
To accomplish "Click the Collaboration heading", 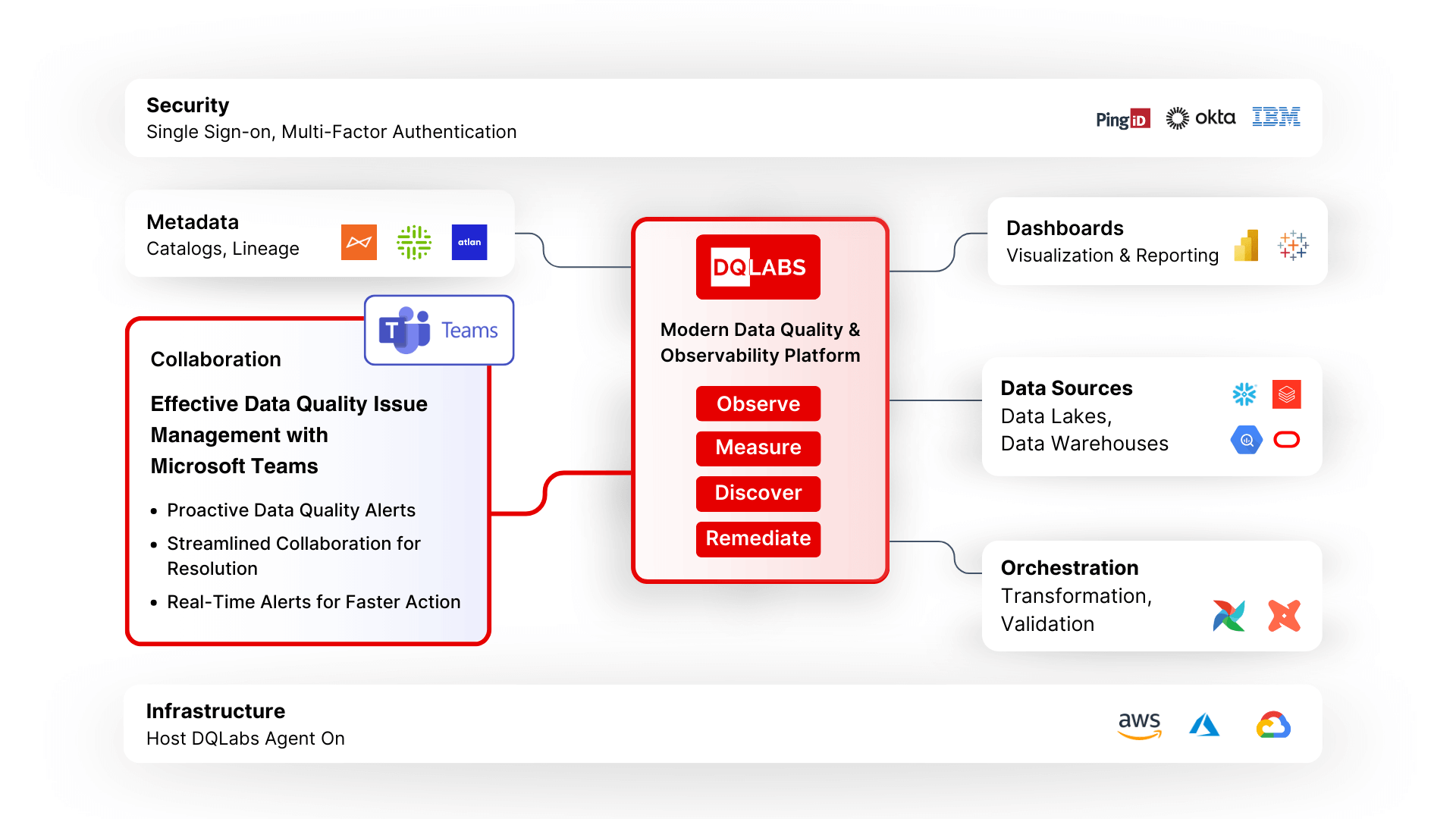I will coord(215,359).
